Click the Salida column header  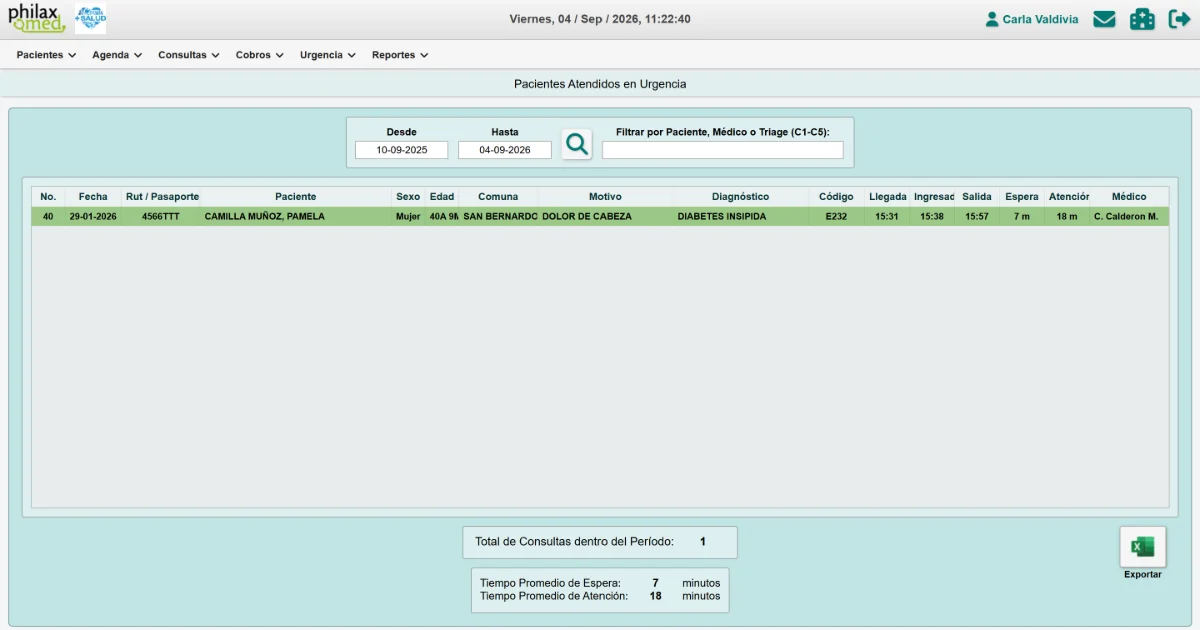click(x=977, y=197)
